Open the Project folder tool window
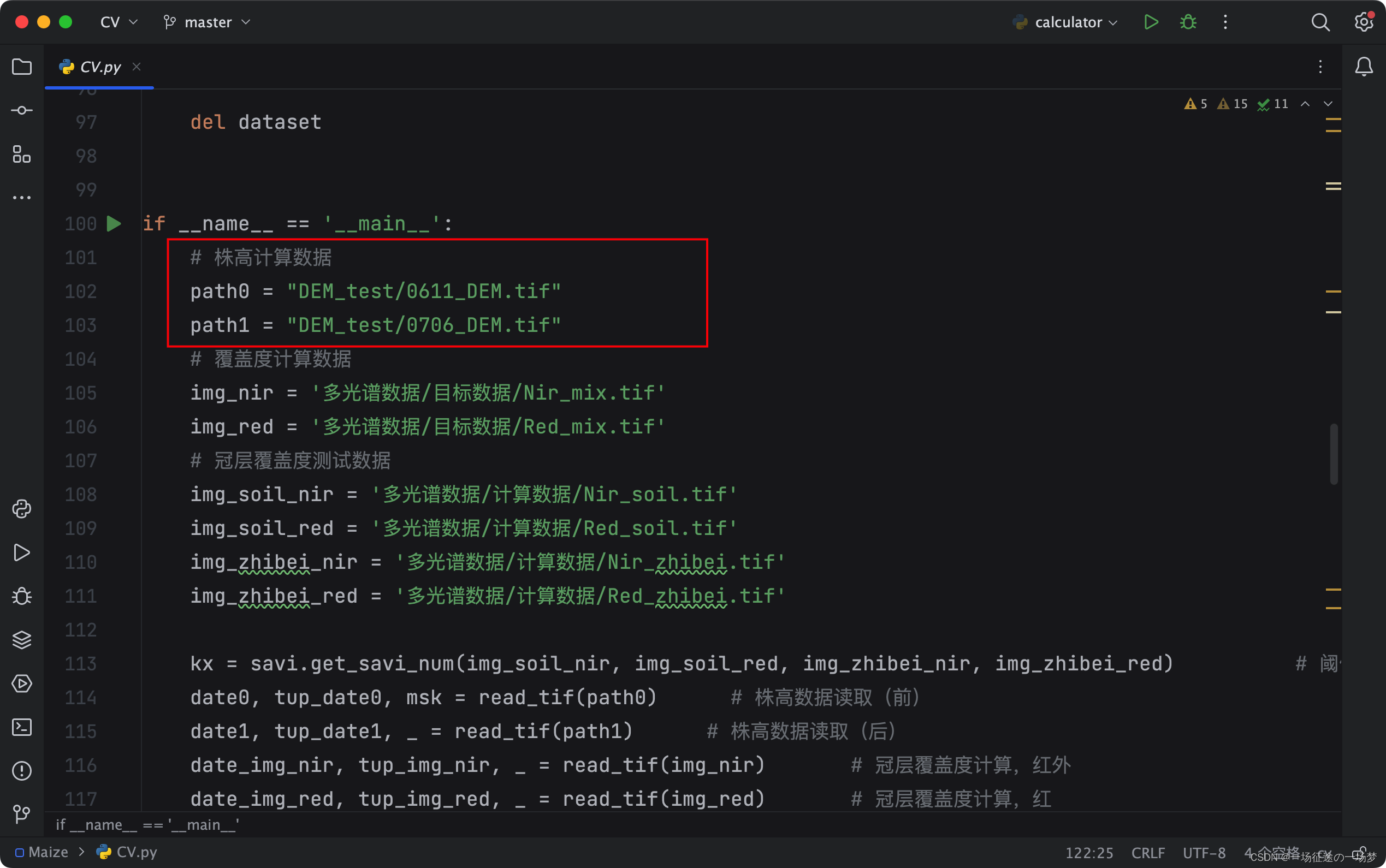Viewport: 1386px width, 868px height. [x=22, y=67]
